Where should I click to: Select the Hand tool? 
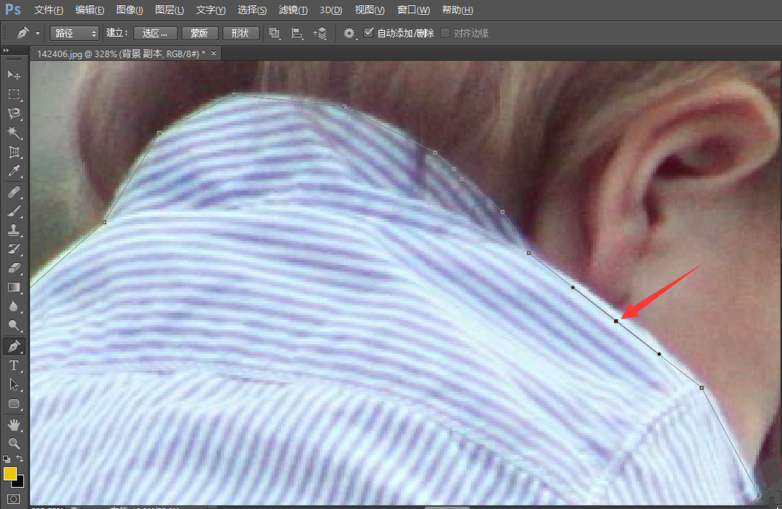13,425
